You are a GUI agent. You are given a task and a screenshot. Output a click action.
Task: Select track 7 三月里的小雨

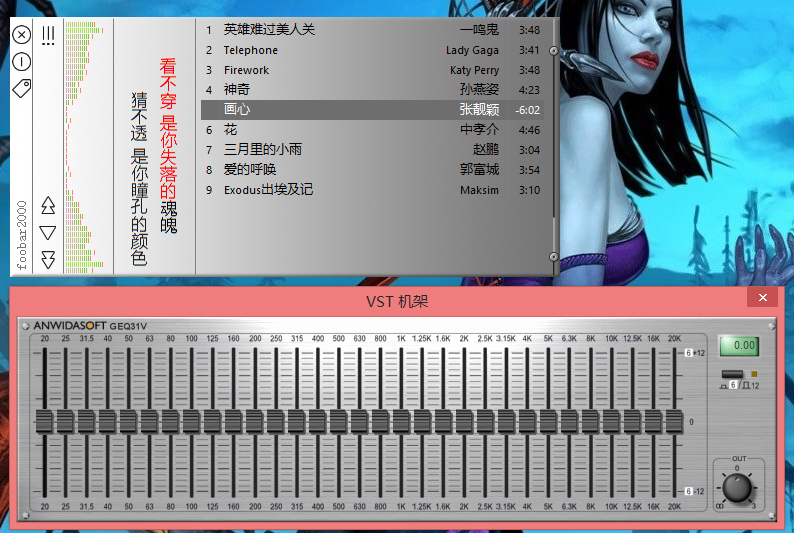tap(372, 150)
